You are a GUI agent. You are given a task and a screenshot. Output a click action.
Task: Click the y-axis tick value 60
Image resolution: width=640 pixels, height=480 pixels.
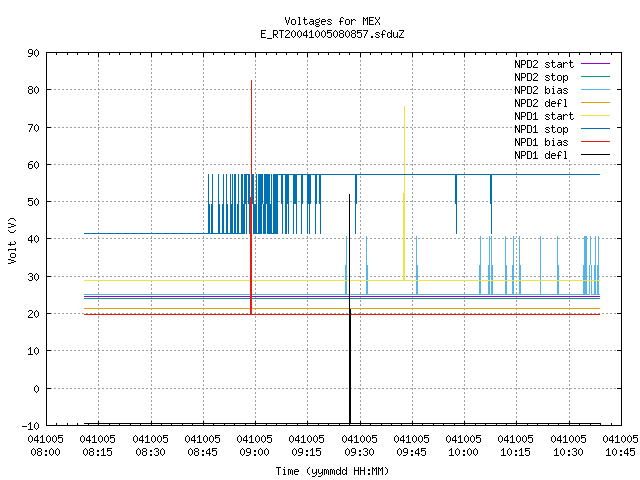pyautogui.click(x=33, y=165)
